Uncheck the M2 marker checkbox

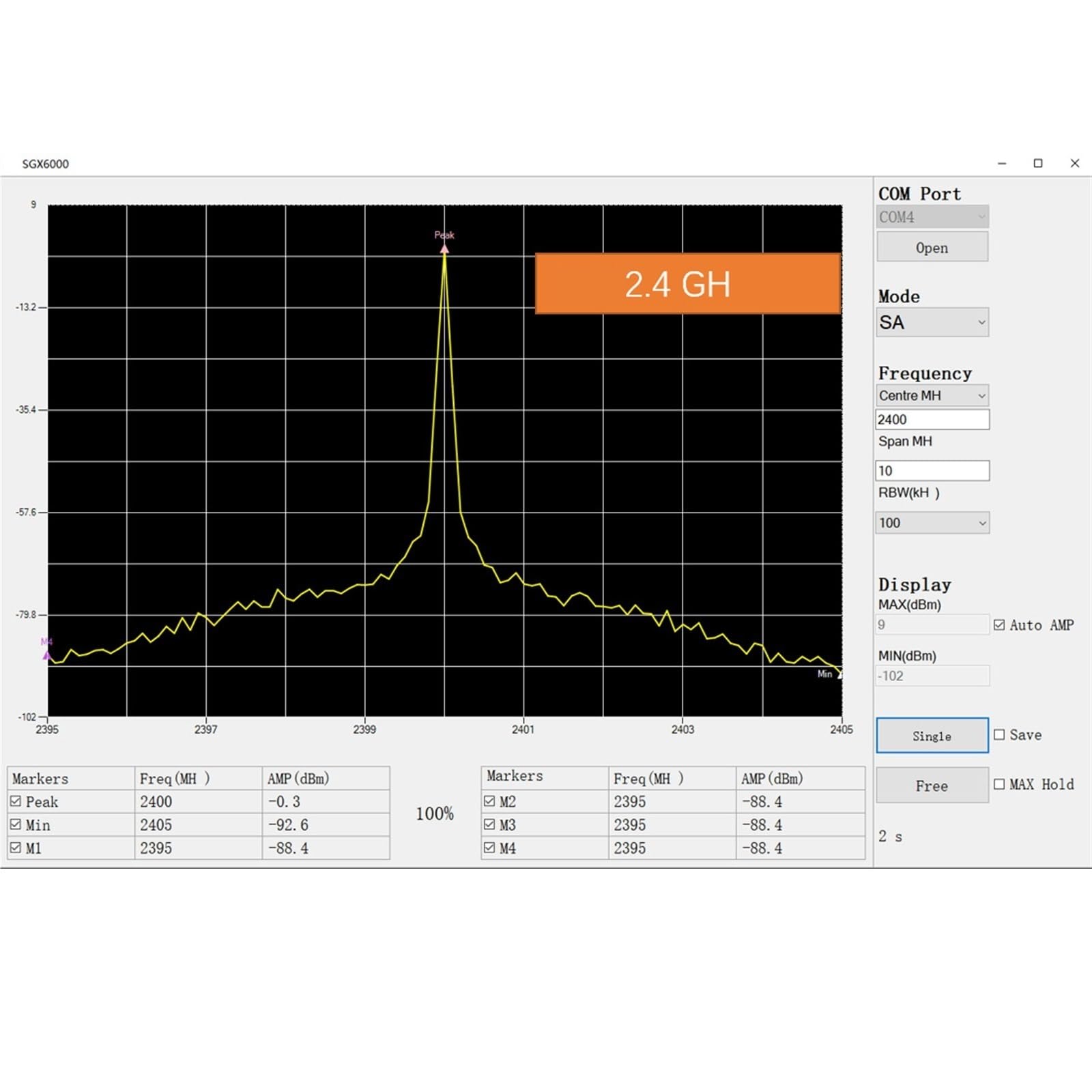(489, 801)
